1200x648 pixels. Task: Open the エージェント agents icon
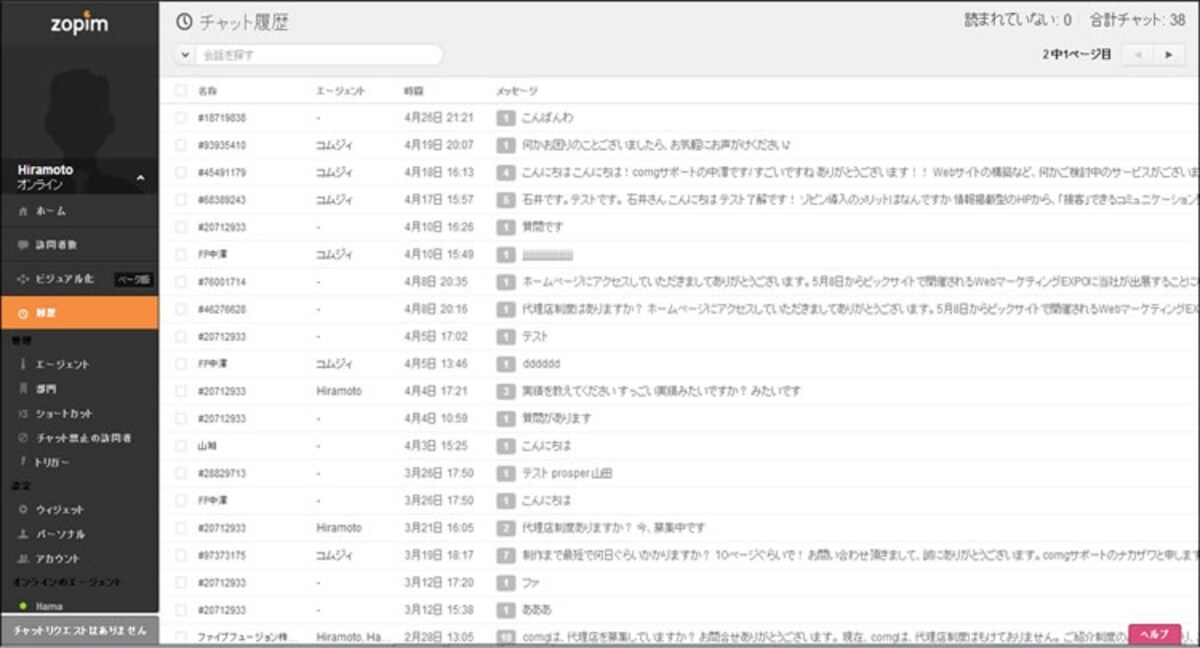click(23, 364)
